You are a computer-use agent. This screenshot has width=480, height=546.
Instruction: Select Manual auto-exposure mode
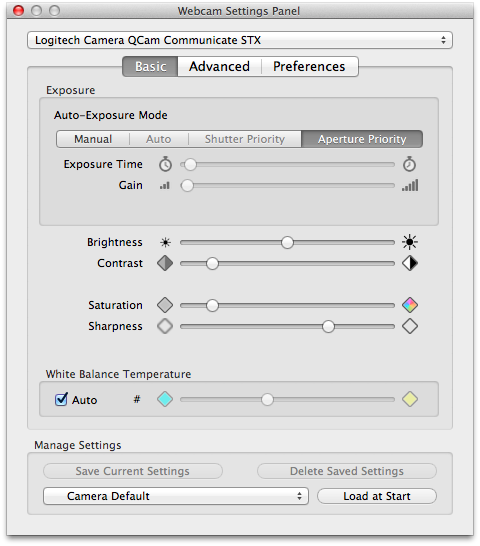(93, 139)
